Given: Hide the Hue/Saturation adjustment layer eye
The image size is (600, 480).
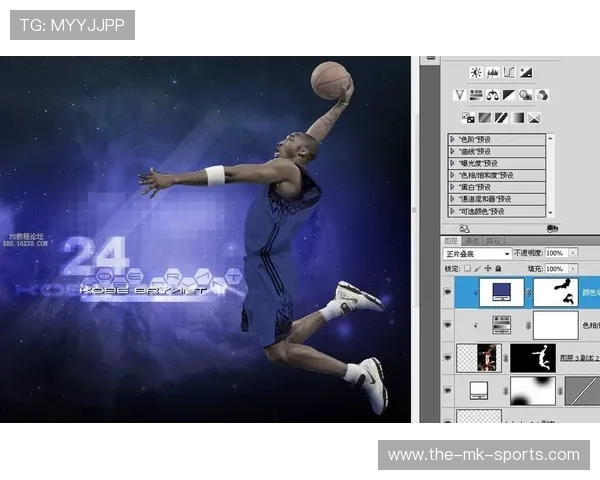Looking at the screenshot, I should click(447, 325).
